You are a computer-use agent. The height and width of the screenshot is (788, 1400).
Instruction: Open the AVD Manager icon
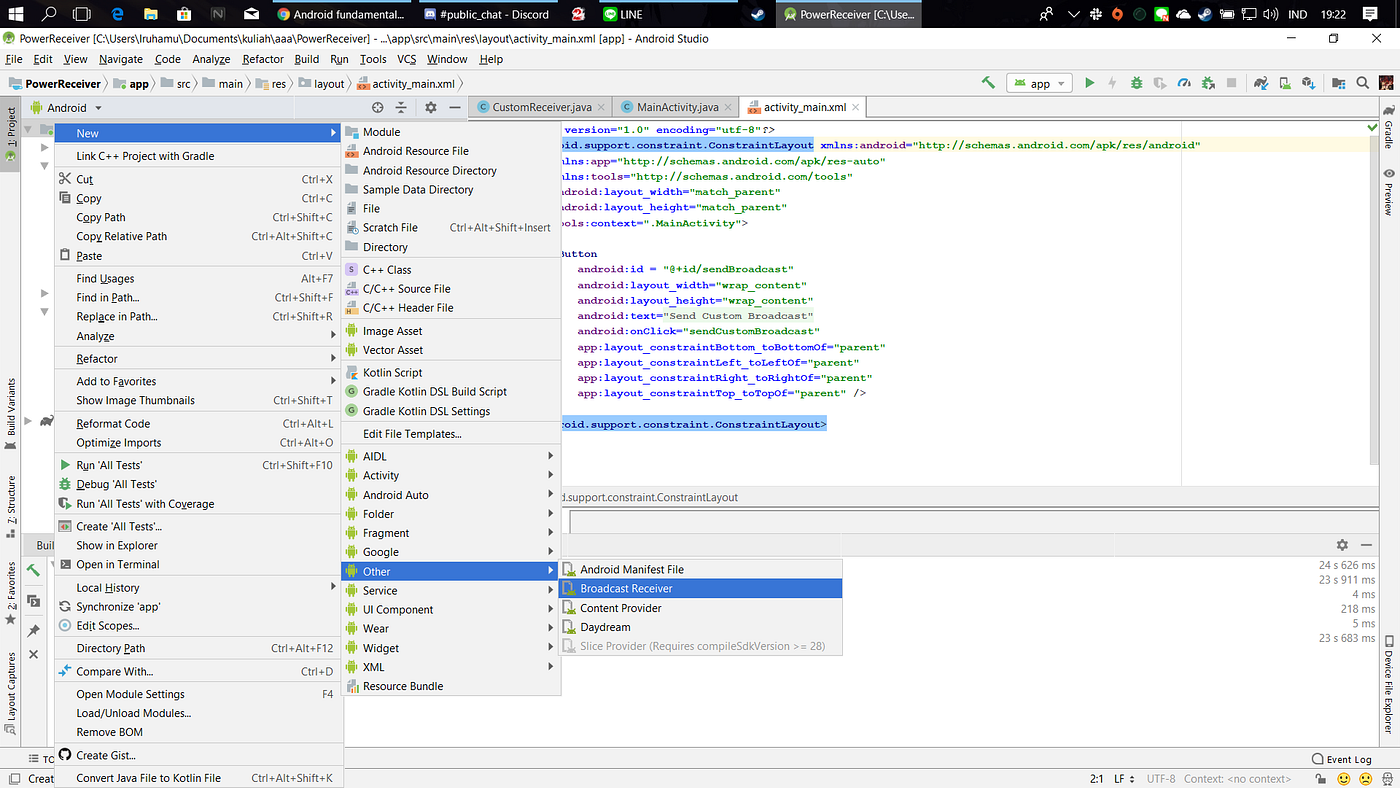(x=1285, y=83)
